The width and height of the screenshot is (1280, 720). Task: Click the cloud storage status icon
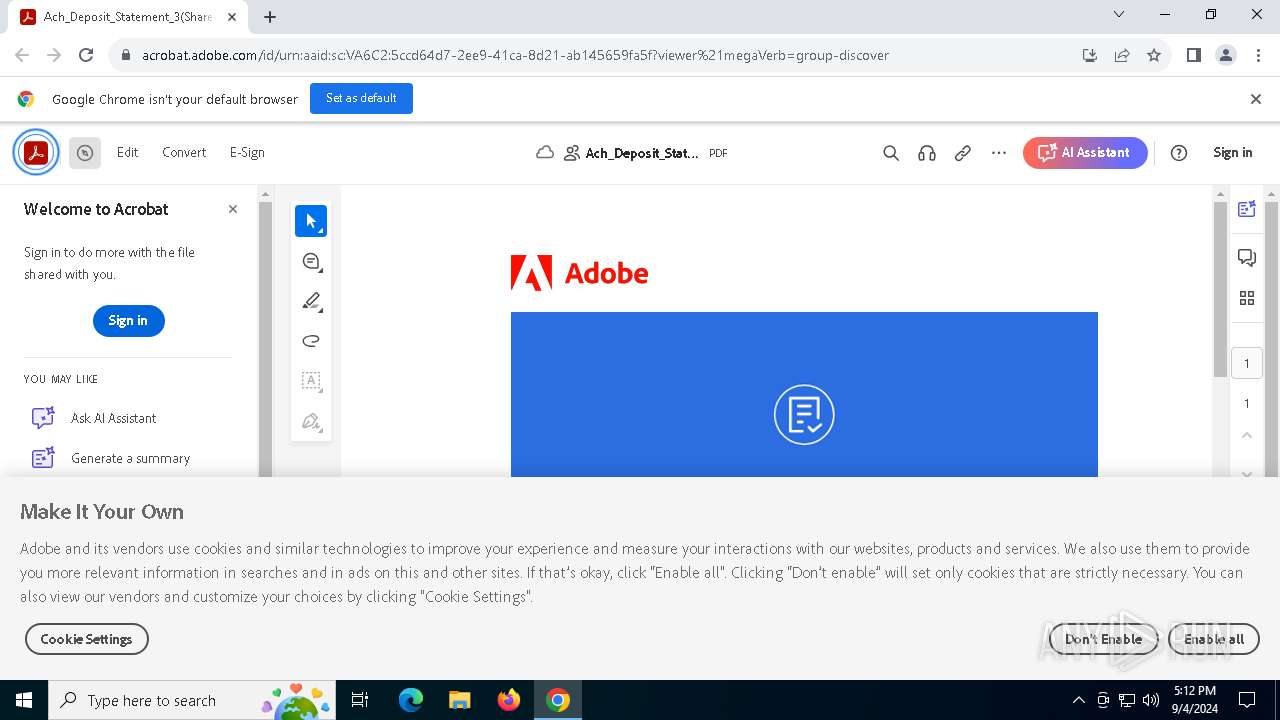(x=545, y=153)
